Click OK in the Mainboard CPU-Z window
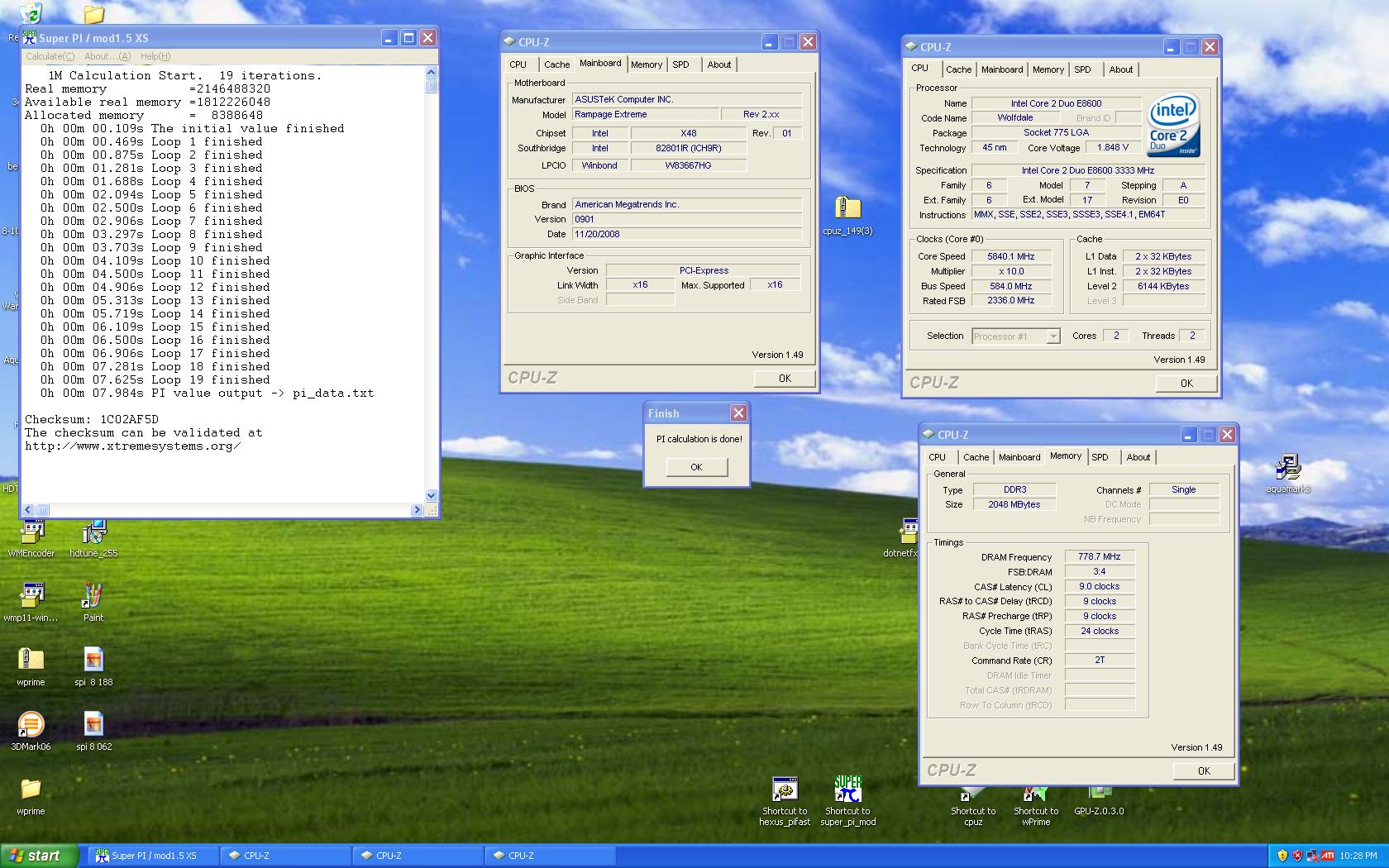 tap(785, 378)
